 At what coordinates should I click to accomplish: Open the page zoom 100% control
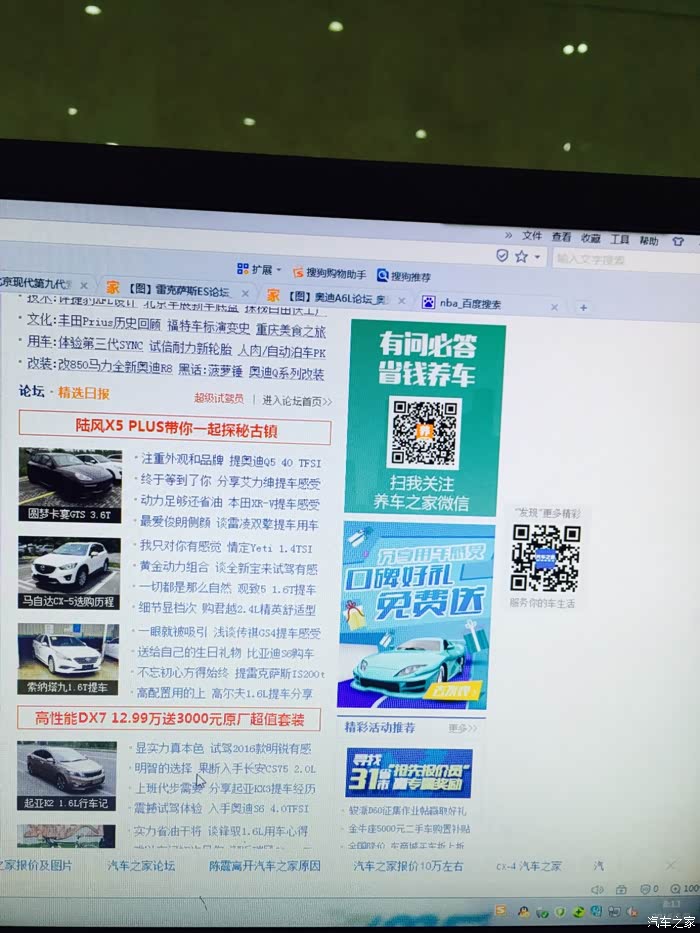pos(685,888)
